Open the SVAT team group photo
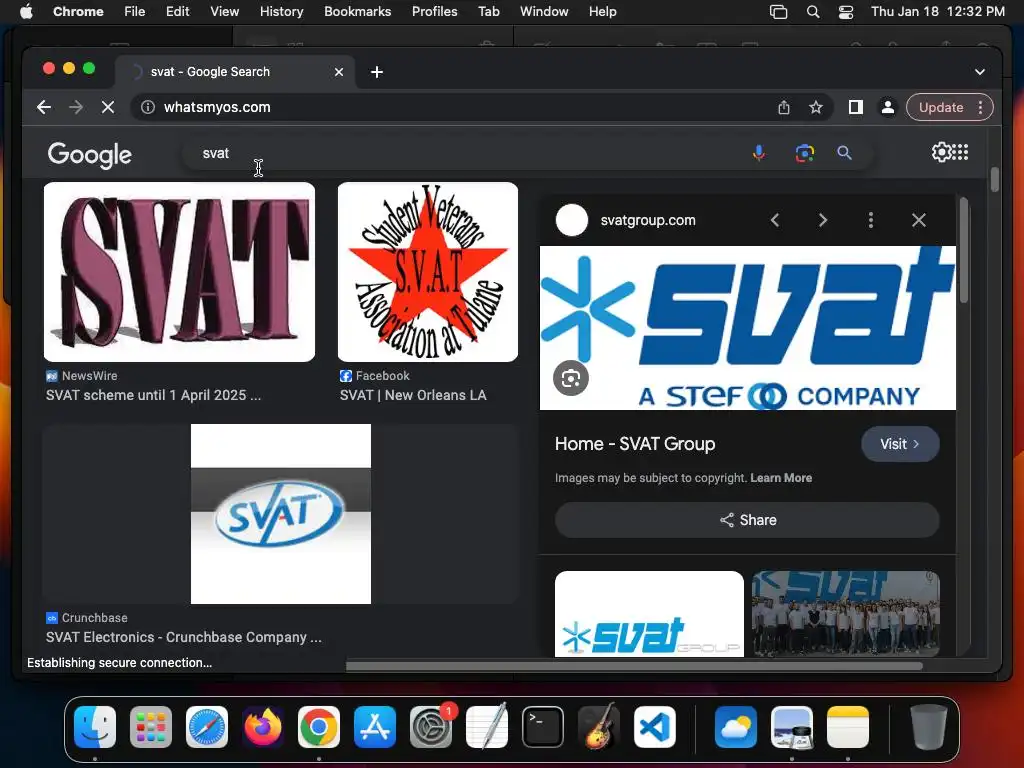Screen dimensions: 1024x768 846,614
